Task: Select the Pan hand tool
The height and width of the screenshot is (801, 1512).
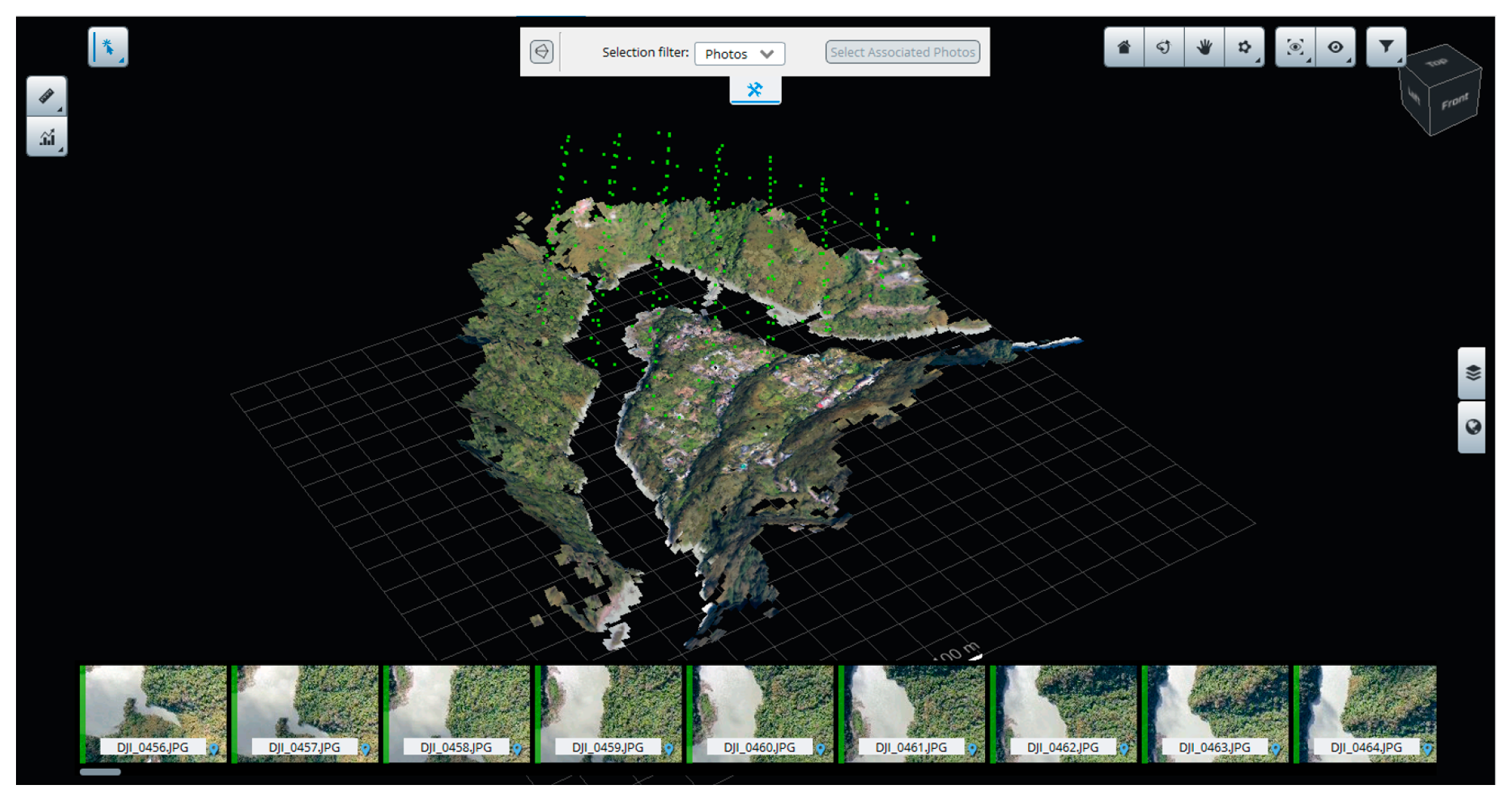Action: click(x=1204, y=47)
